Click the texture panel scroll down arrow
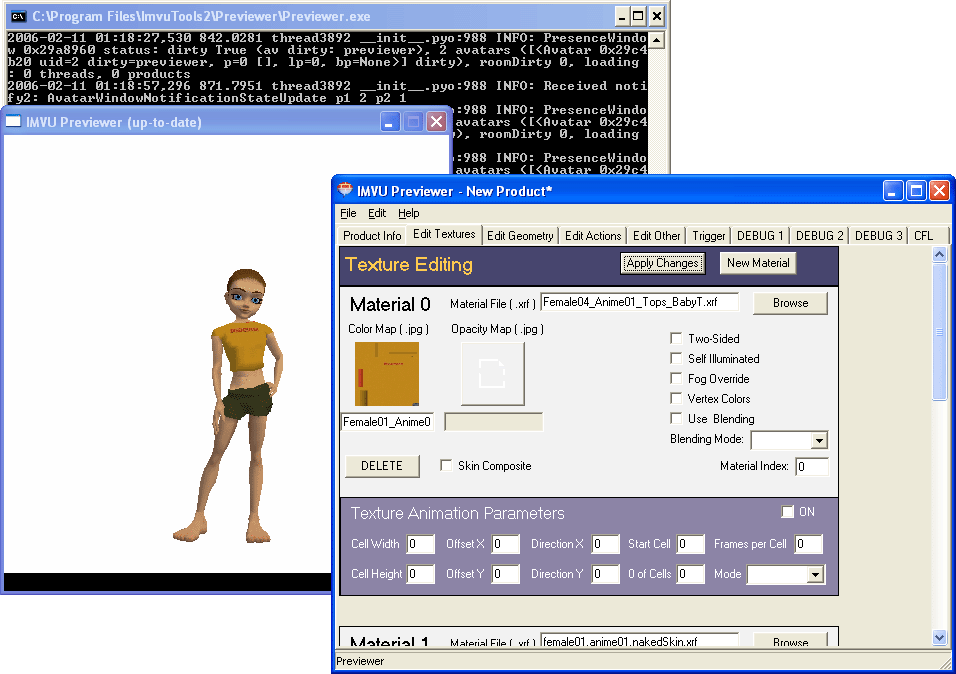956x674 pixels. click(x=940, y=638)
